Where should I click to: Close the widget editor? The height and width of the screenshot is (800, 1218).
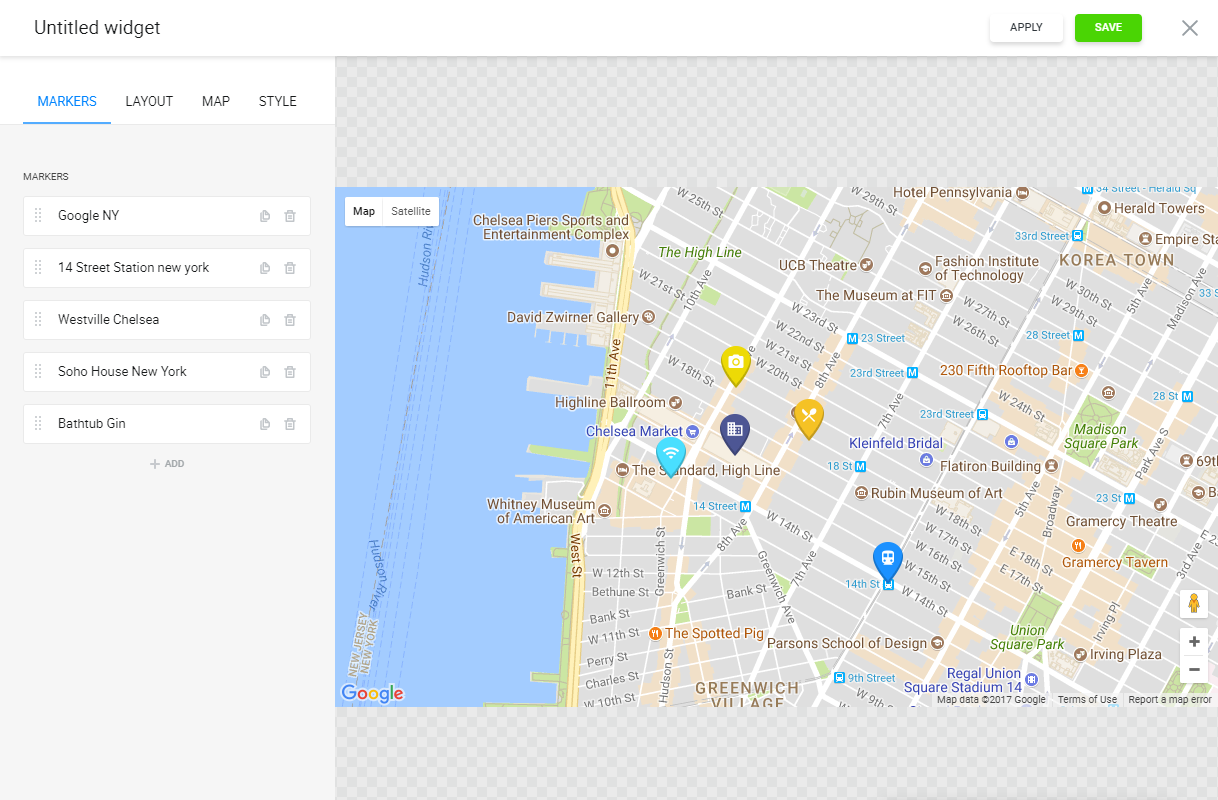tap(1190, 28)
